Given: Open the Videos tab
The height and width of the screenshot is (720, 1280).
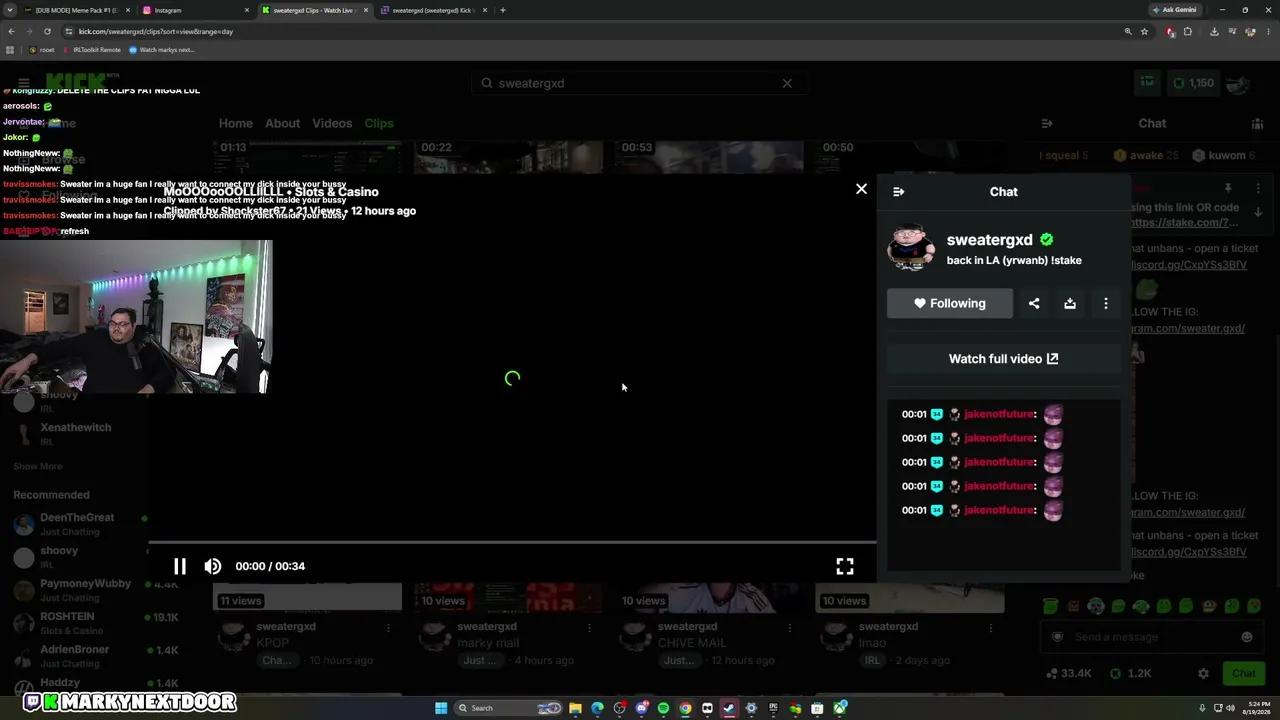Looking at the screenshot, I should tap(332, 123).
